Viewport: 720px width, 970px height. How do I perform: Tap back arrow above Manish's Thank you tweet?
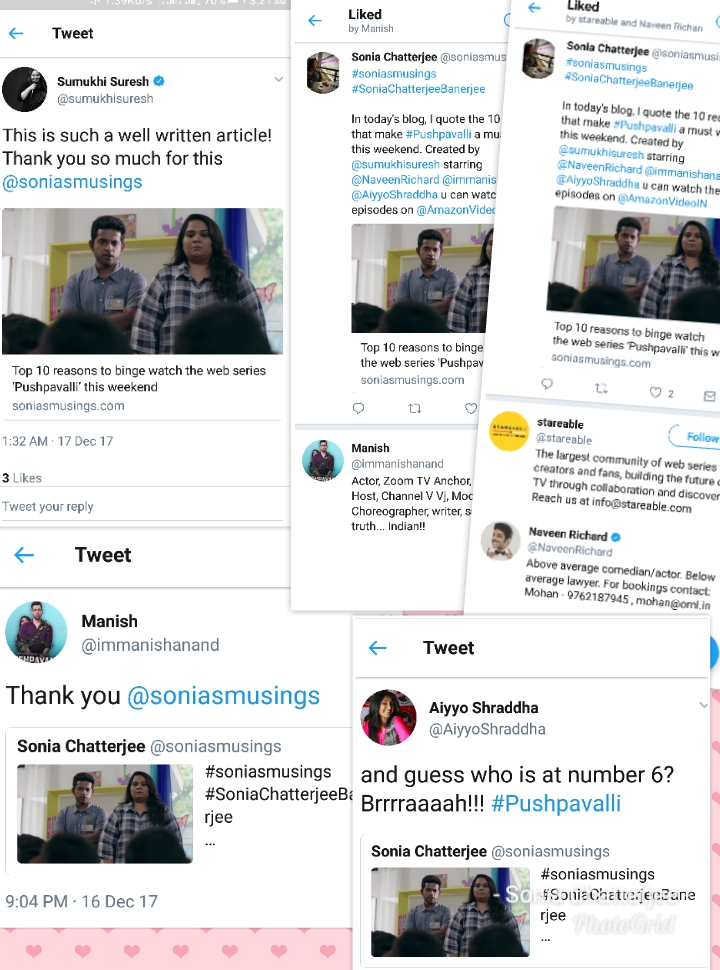[24, 555]
